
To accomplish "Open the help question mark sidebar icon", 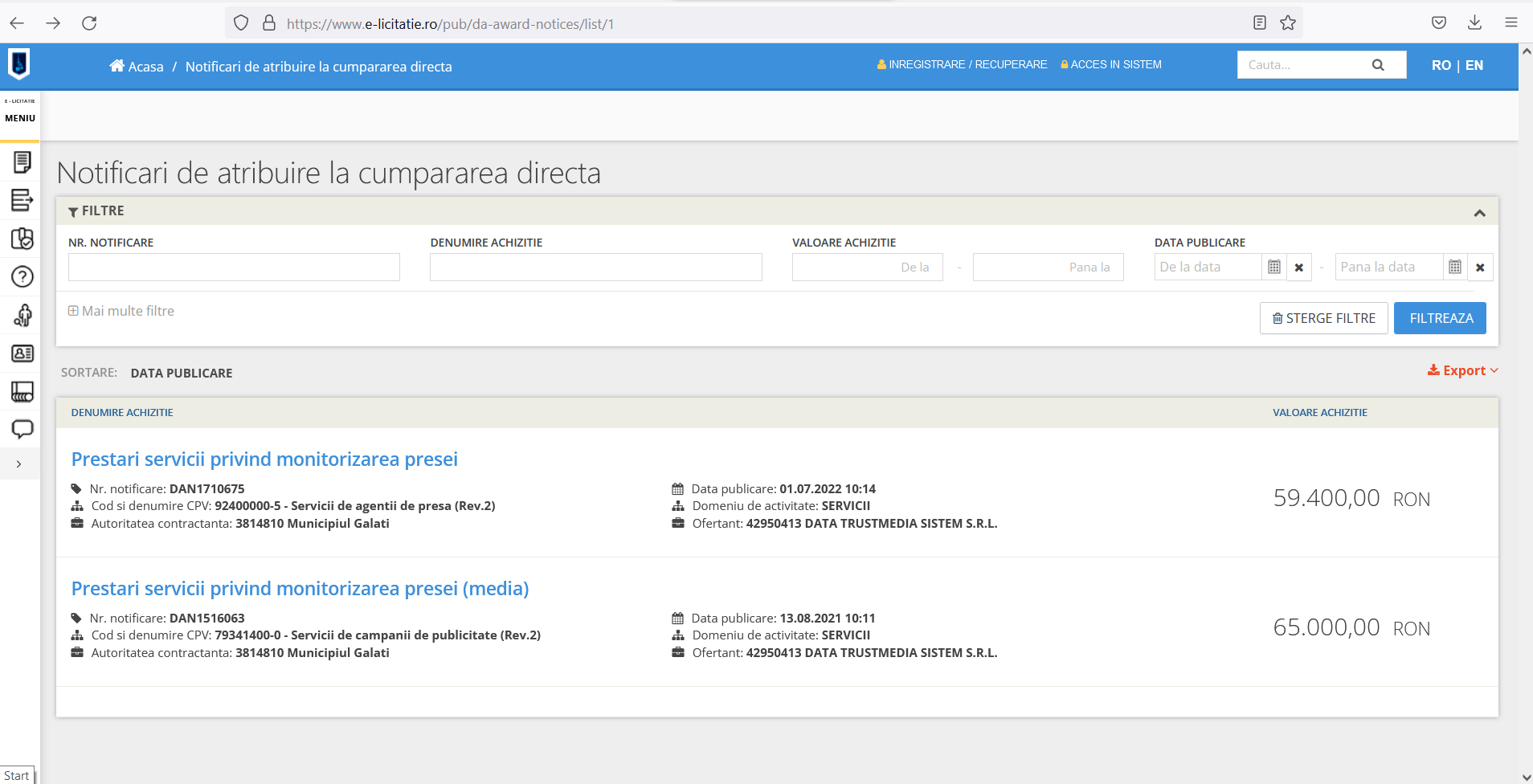I will click(x=22, y=277).
